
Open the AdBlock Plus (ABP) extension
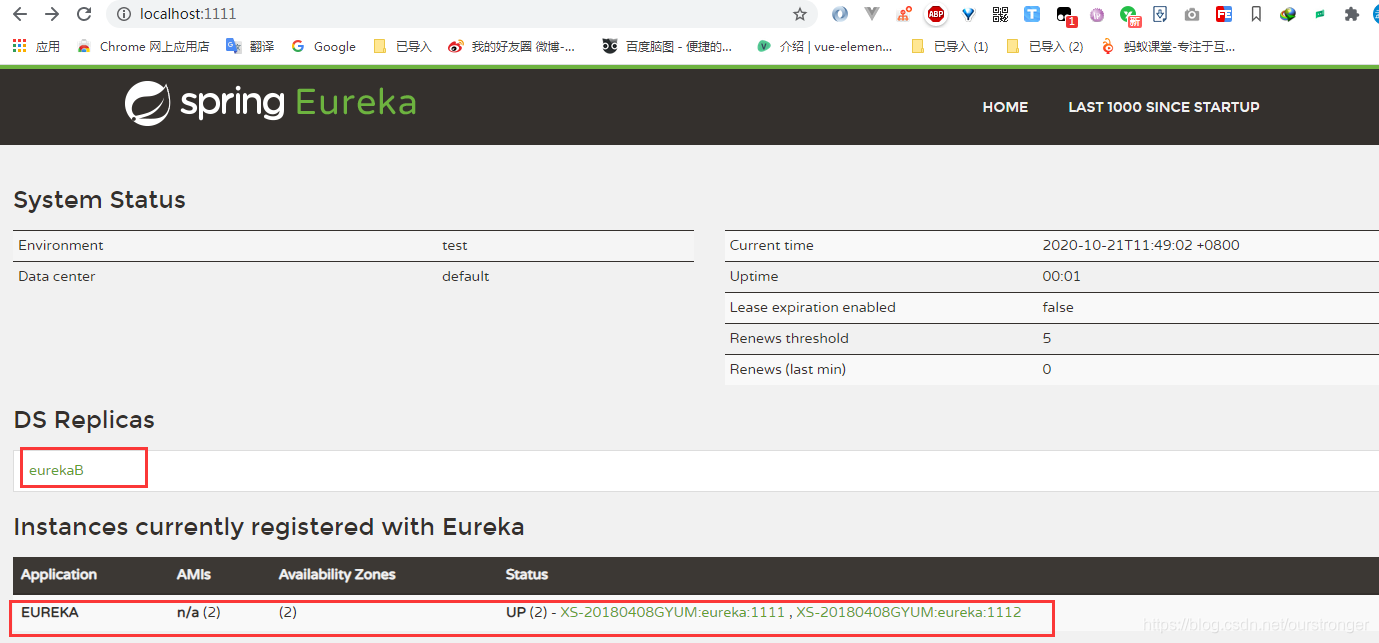pyautogui.click(x=936, y=14)
